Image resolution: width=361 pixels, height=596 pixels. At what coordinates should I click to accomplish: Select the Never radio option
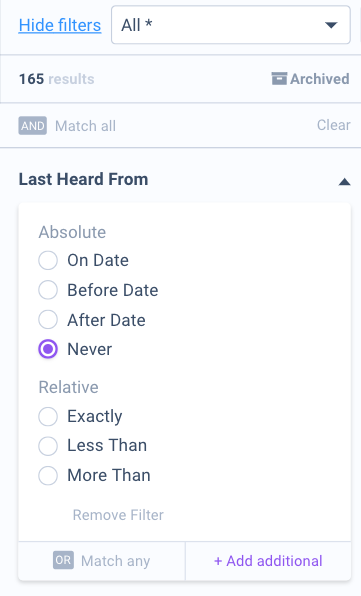pyautogui.click(x=48, y=349)
